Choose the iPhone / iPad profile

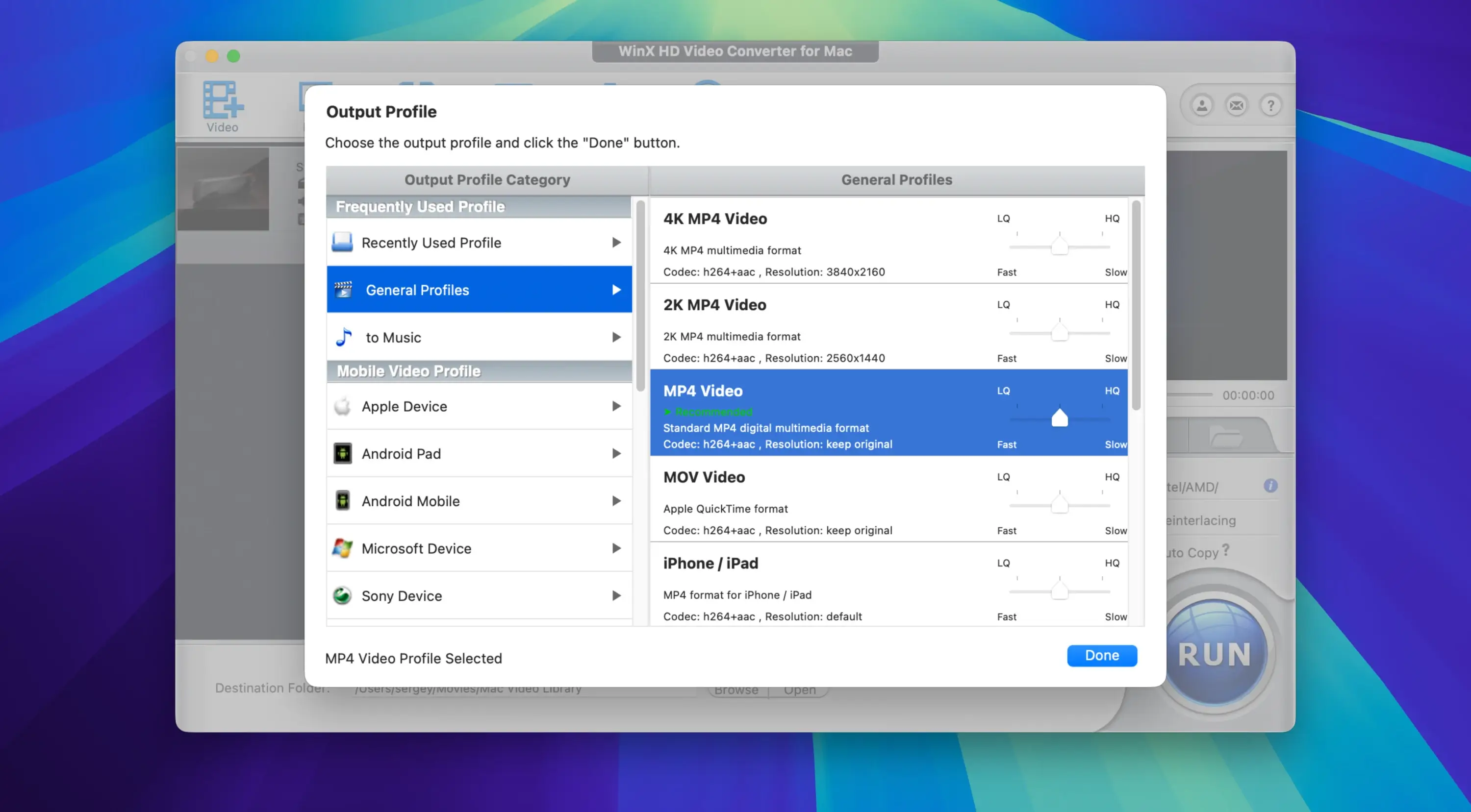tap(888, 584)
